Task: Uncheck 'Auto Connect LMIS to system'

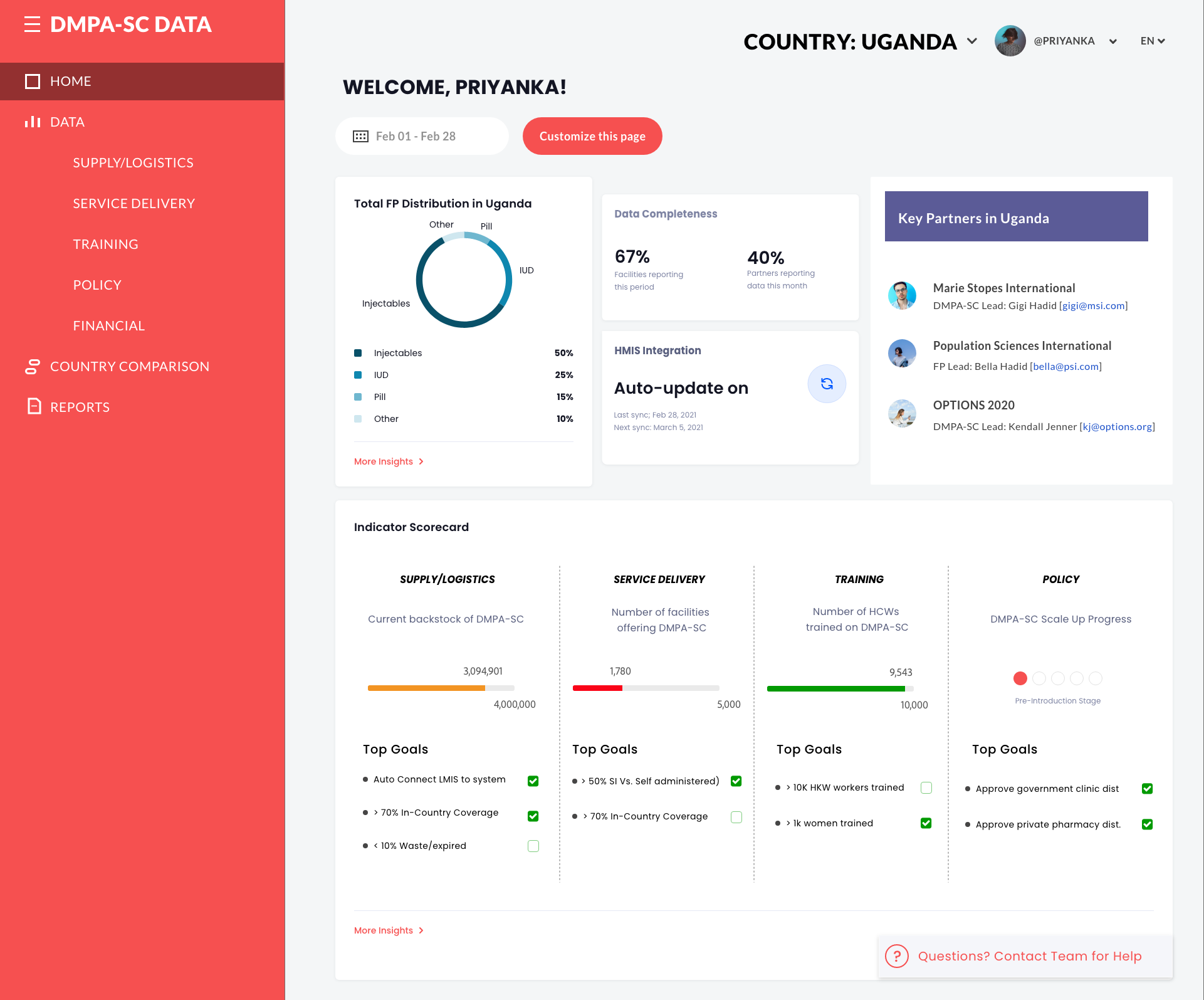Action: [533, 781]
